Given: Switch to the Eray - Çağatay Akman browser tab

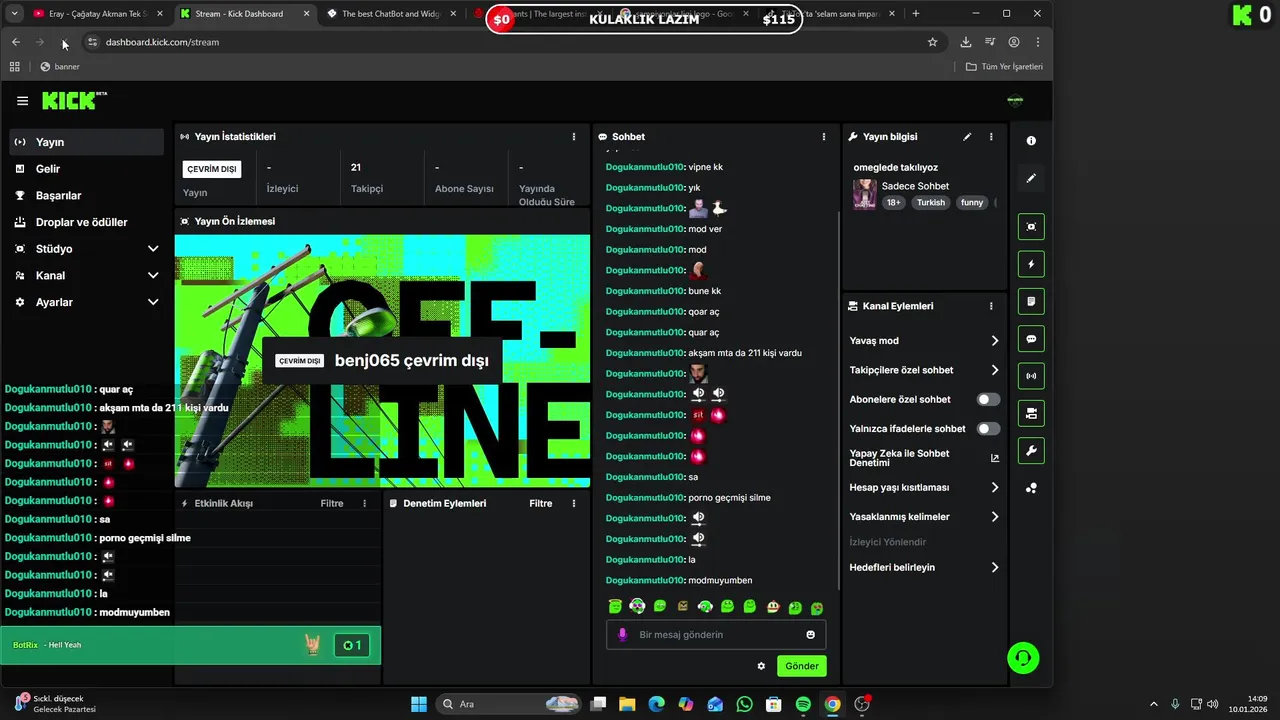Looking at the screenshot, I should coord(97,14).
